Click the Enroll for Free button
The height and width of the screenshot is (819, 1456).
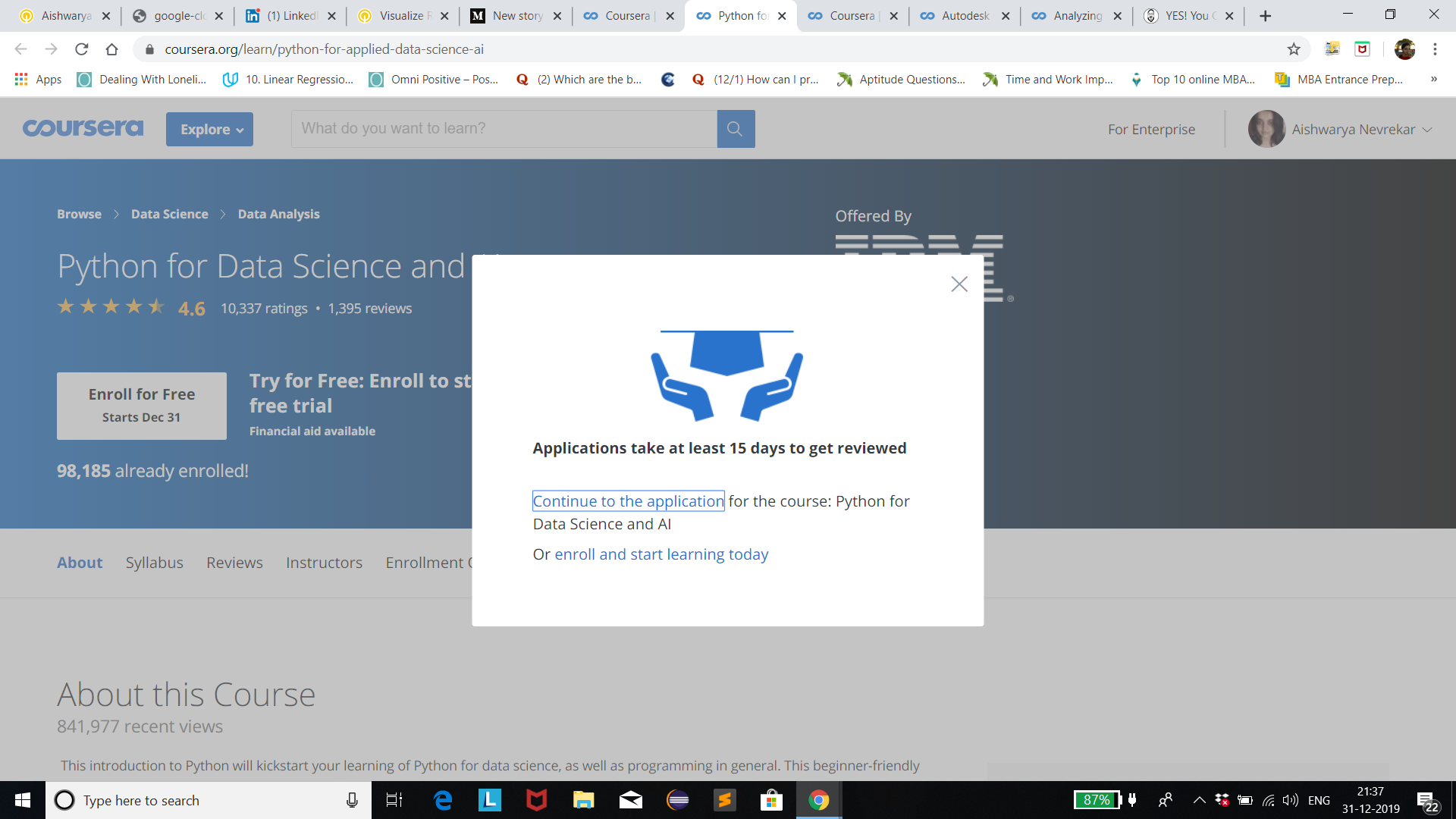click(x=142, y=406)
